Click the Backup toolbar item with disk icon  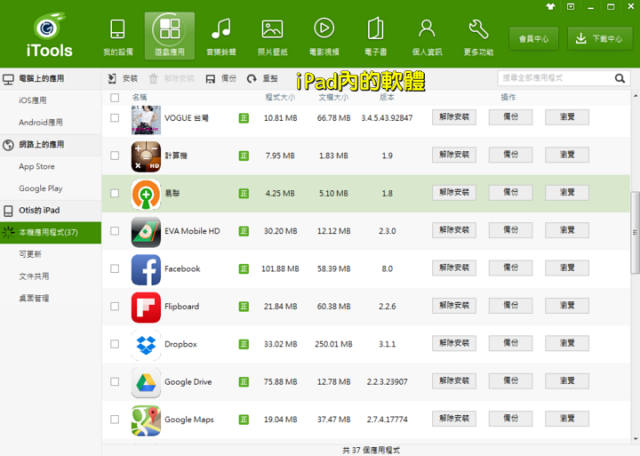(x=221, y=78)
